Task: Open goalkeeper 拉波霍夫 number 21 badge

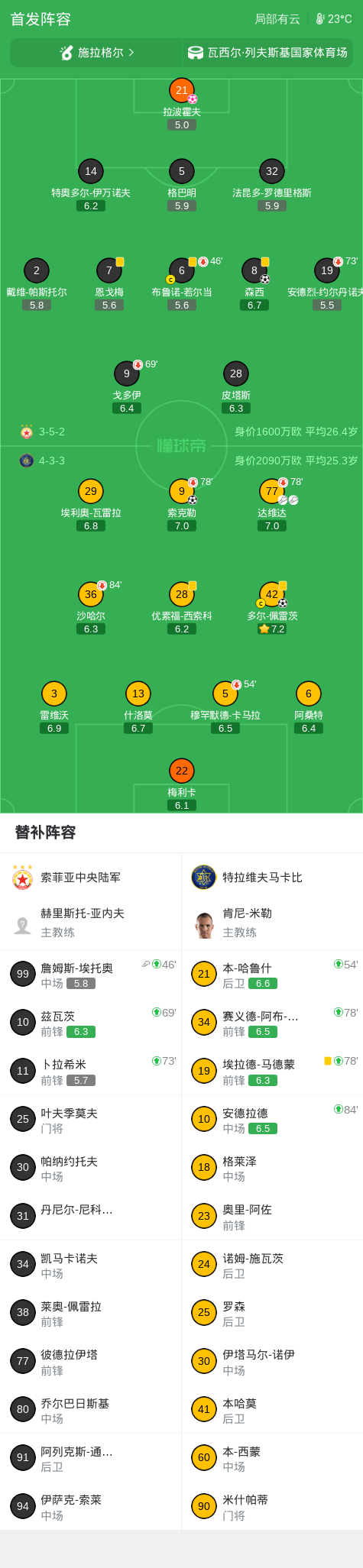Action: tap(182, 90)
